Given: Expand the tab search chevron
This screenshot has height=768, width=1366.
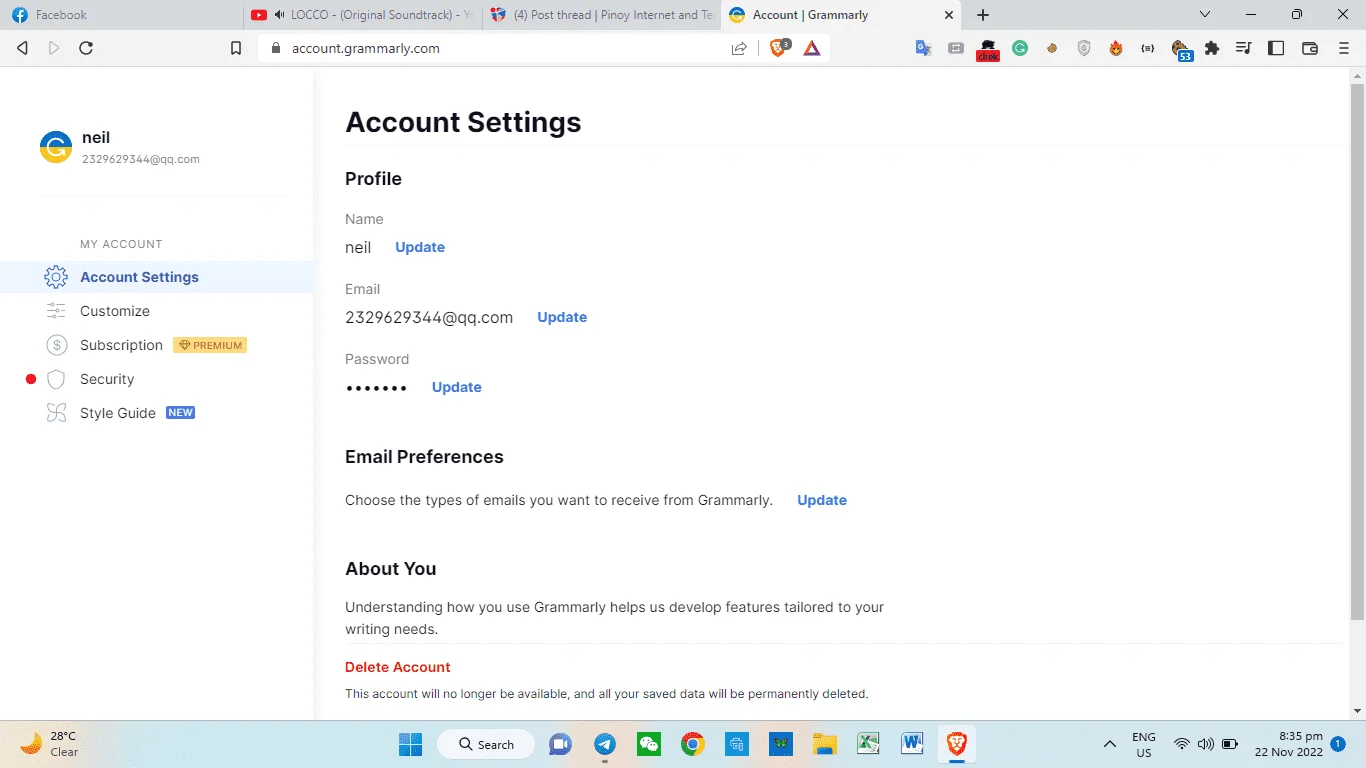Looking at the screenshot, I should tap(1205, 15).
